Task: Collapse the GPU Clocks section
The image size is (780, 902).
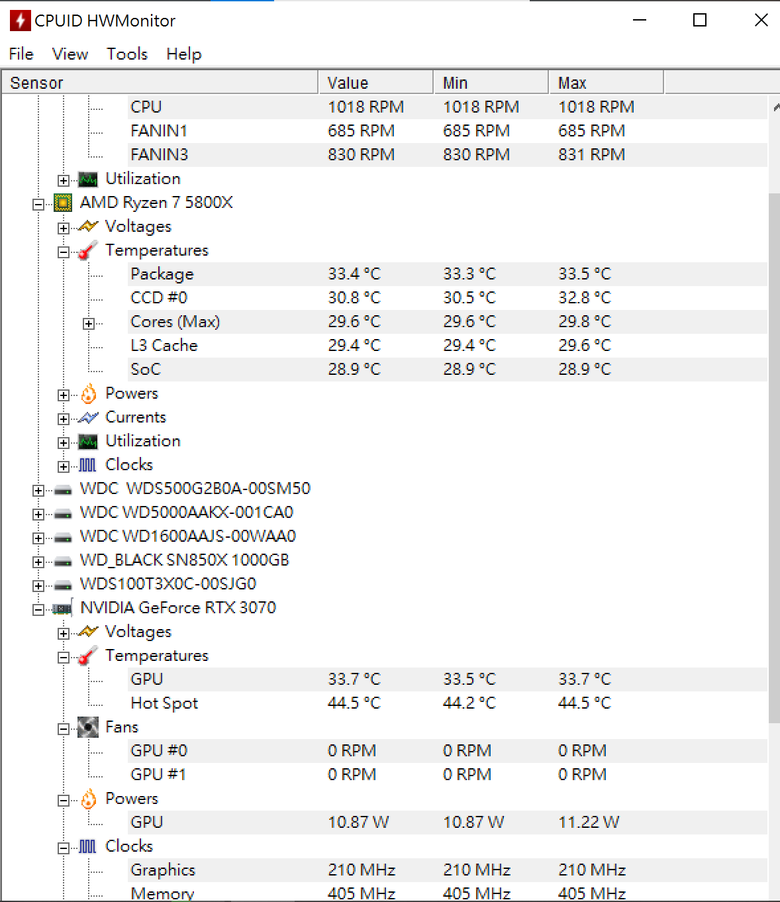Action: pyautogui.click(x=63, y=848)
